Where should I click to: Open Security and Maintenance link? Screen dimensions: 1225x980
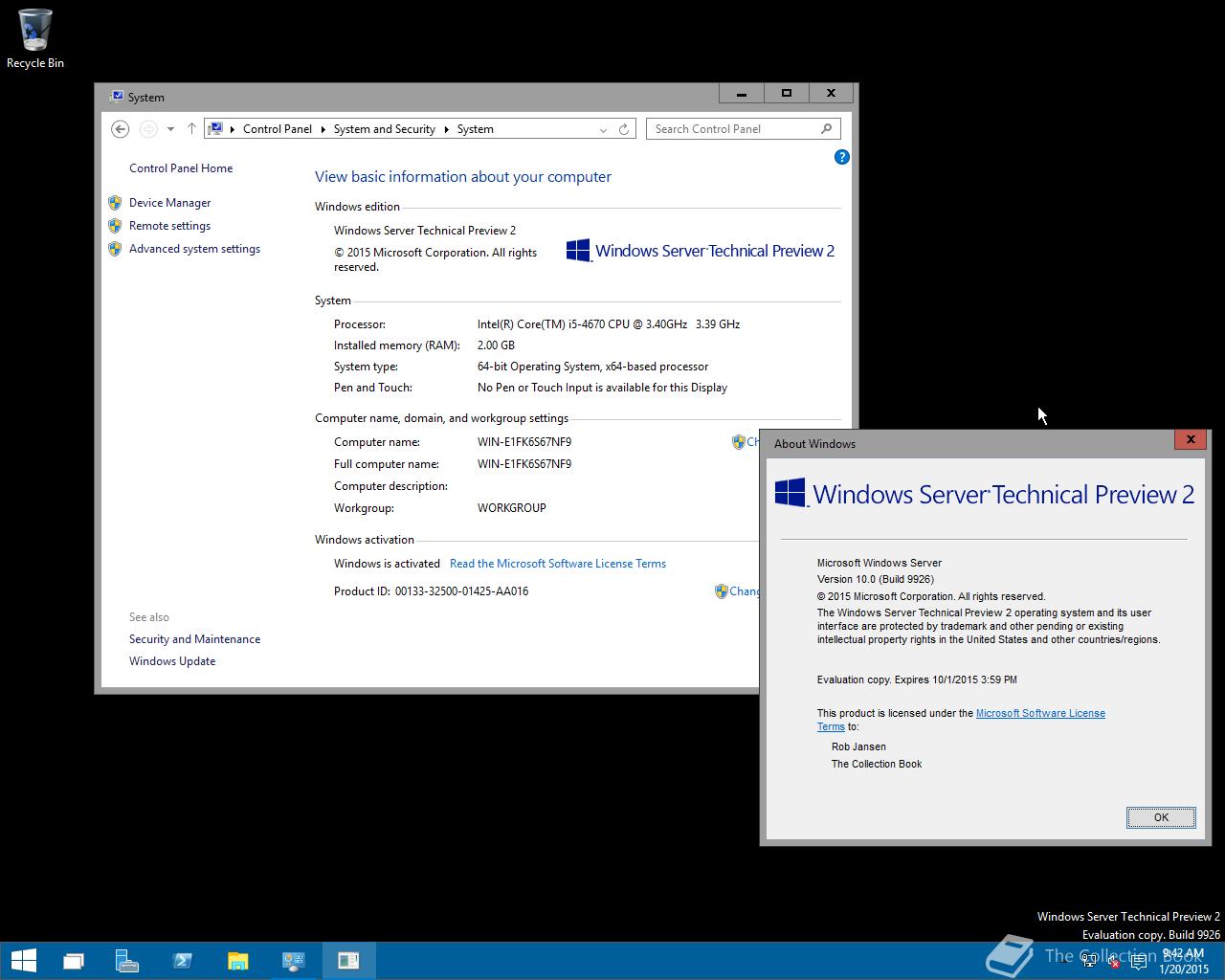point(194,639)
